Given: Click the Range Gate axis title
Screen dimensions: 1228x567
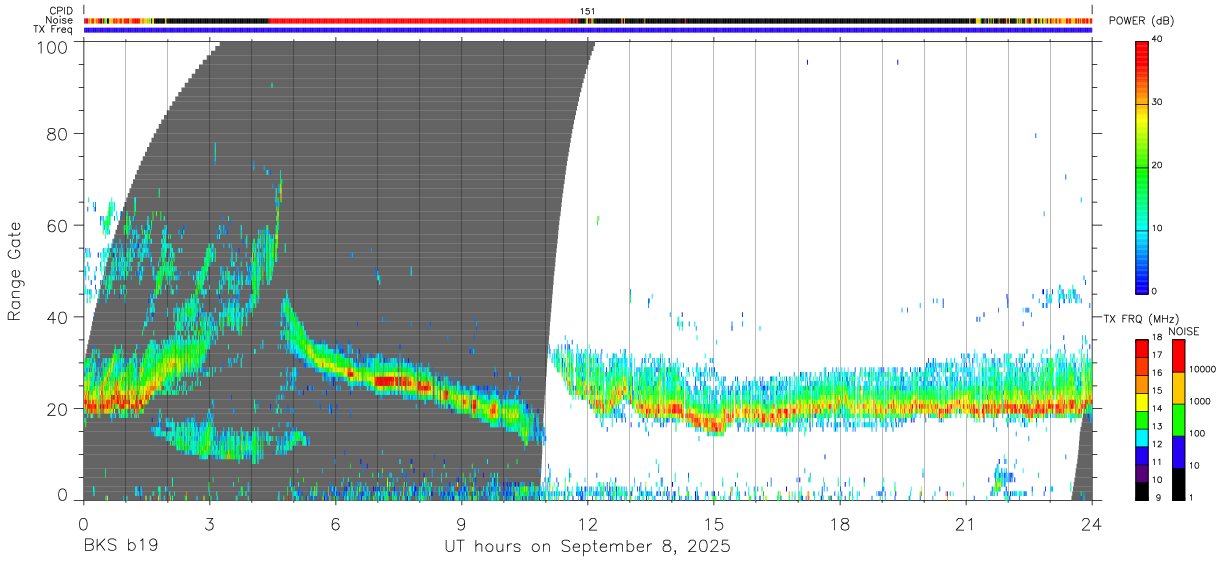Looking at the screenshot, I should coord(15,270).
